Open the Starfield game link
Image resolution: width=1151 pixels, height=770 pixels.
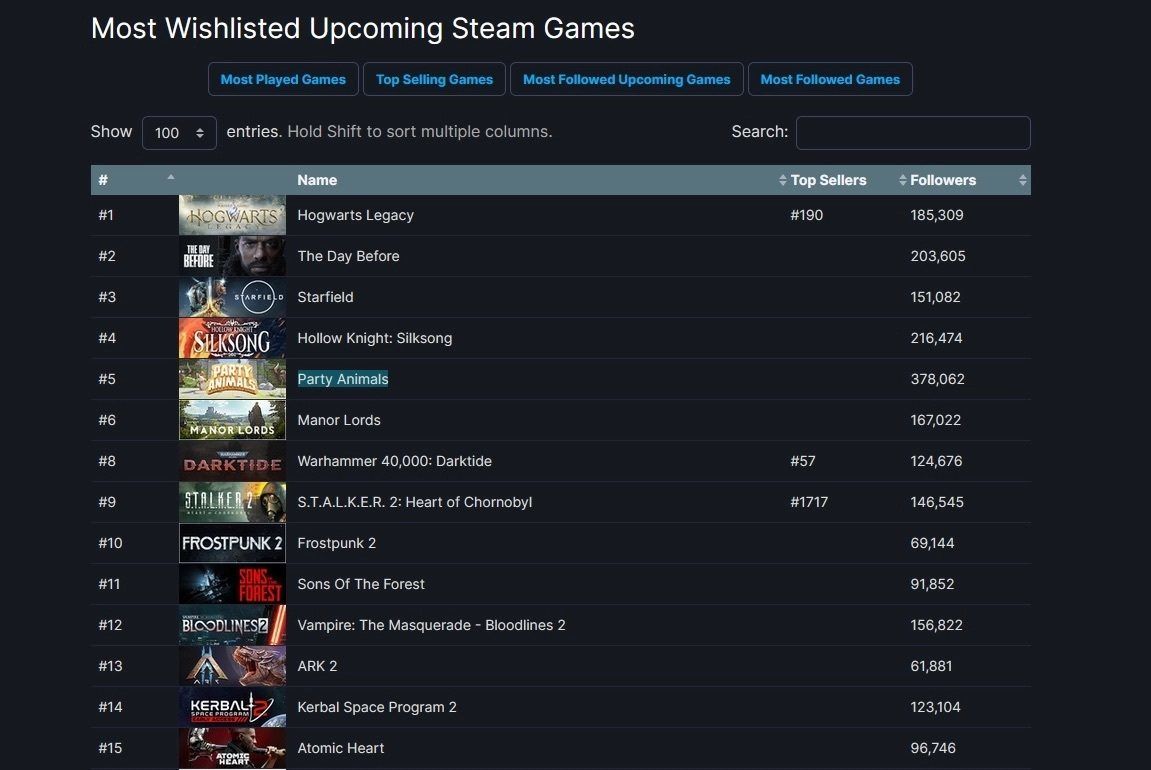point(325,297)
